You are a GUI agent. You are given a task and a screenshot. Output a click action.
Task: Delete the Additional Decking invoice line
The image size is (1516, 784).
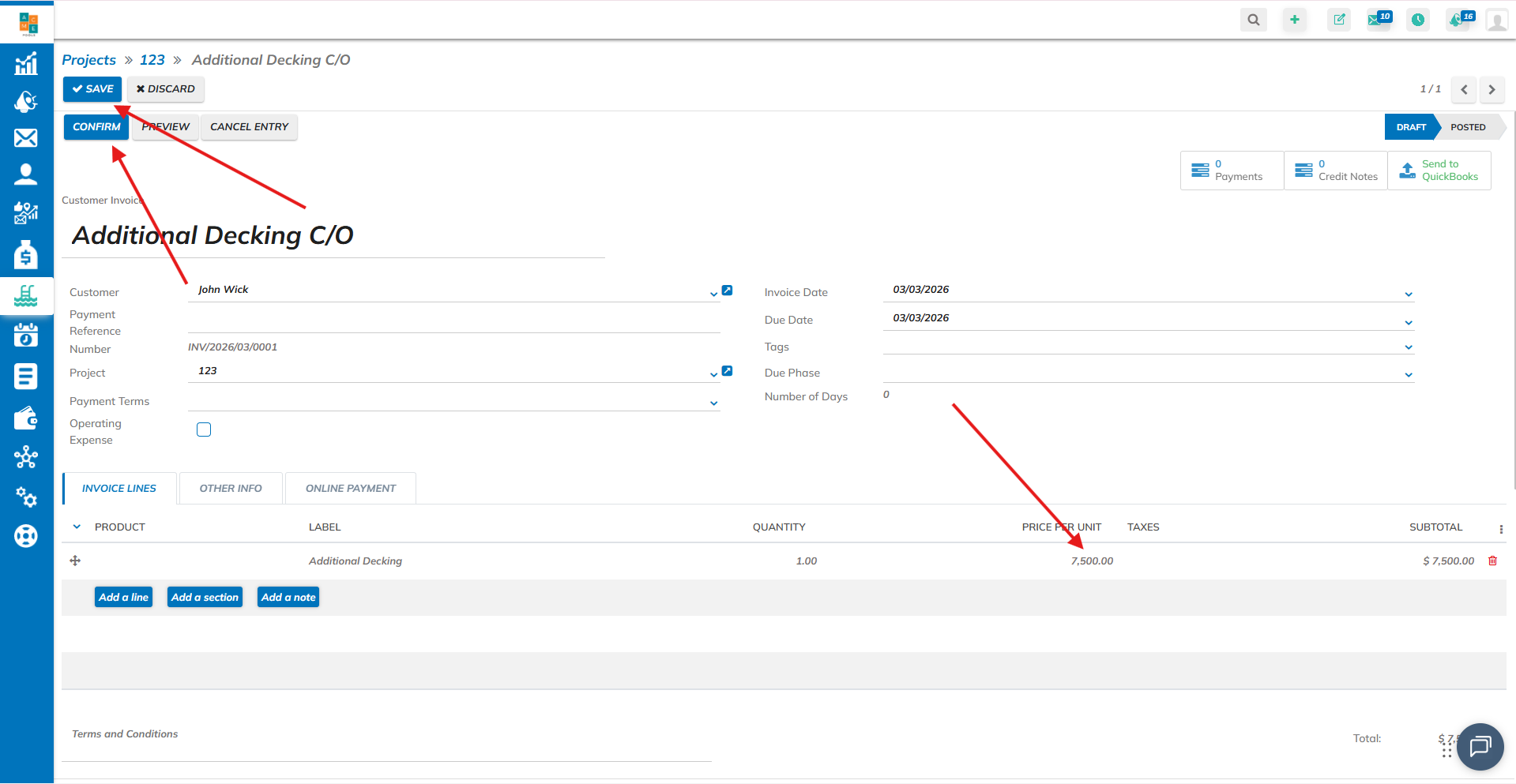coord(1492,561)
